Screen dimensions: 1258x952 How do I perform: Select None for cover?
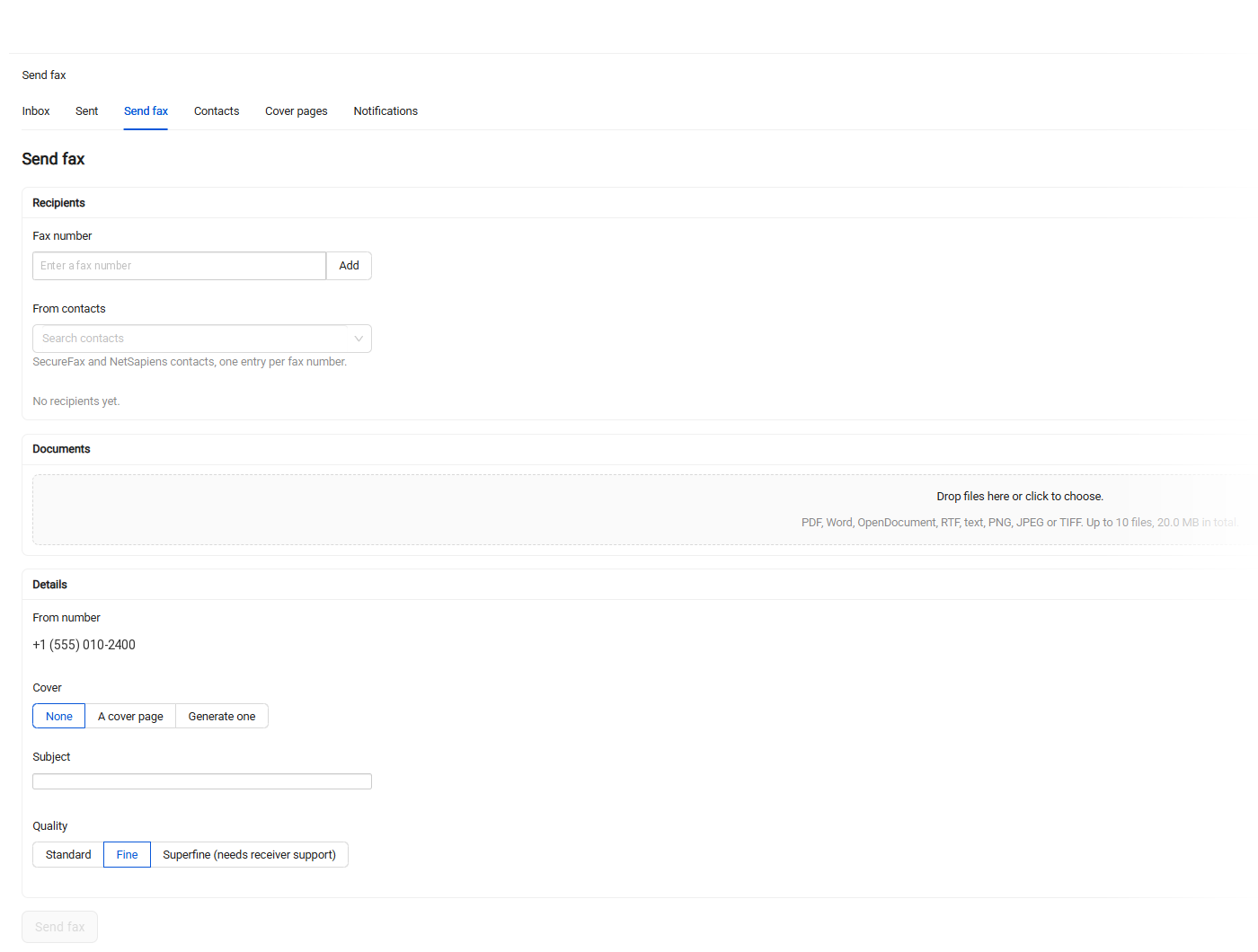tap(59, 716)
